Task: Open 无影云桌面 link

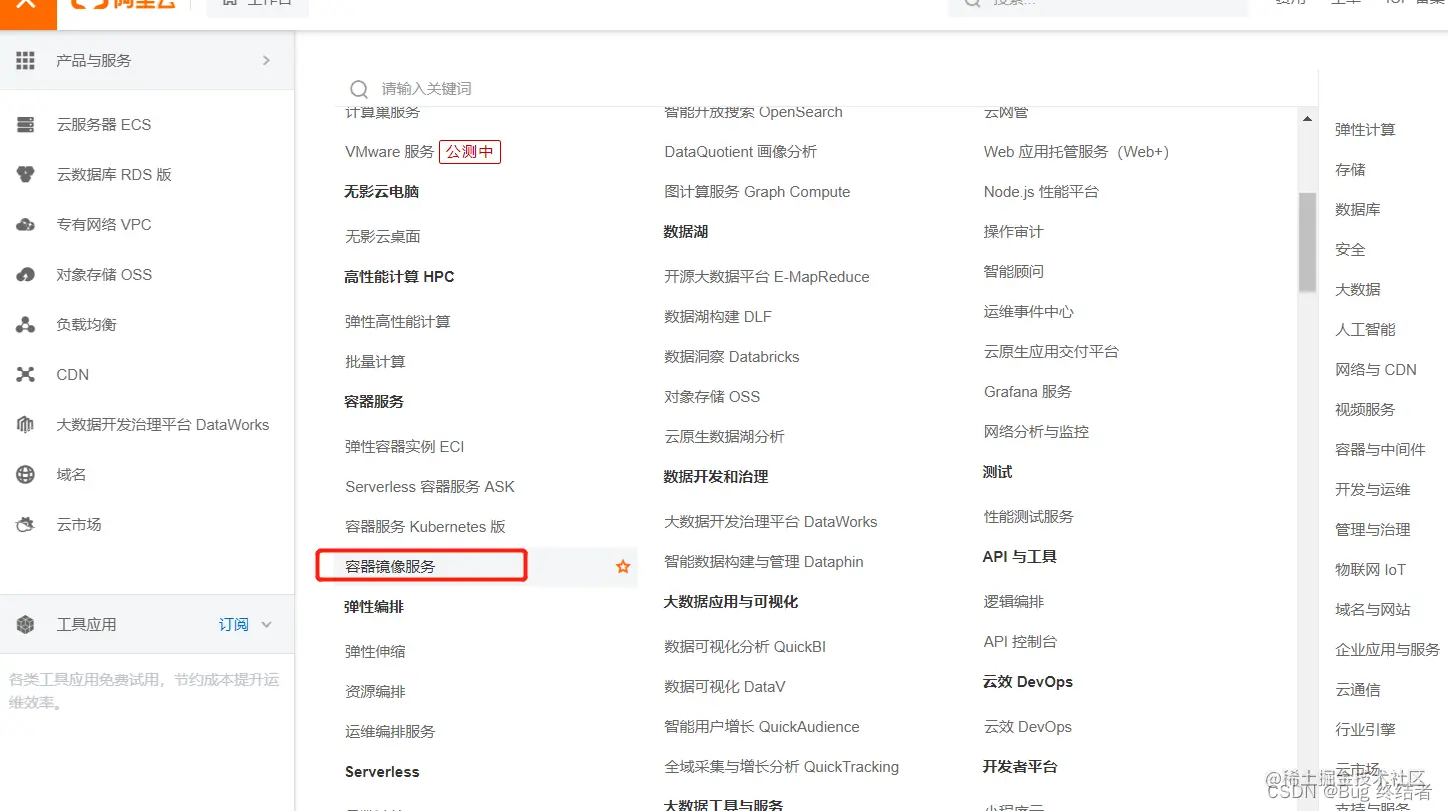Action: point(383,237)
